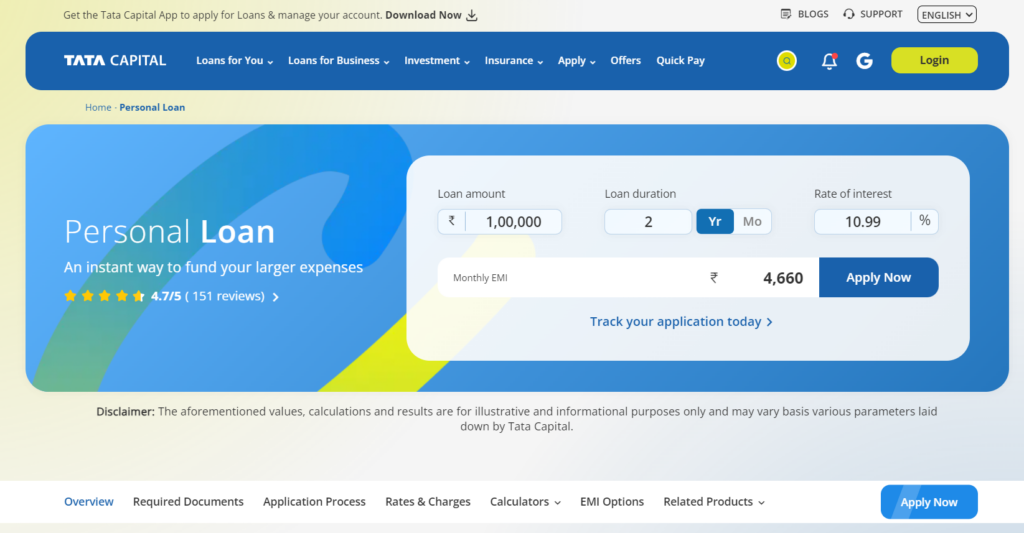Image resolution: width=1024 pixels, height=533 pixels.
Task: Open reviews via arrow after 151 reviews
Action: pyautogui.click(x=276, y=297)
